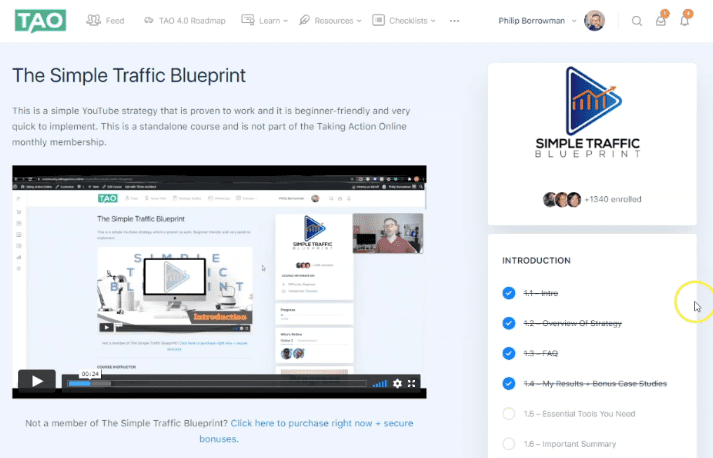Open lesson 1.5 – Essential Tools You Need

pos(579,413)
